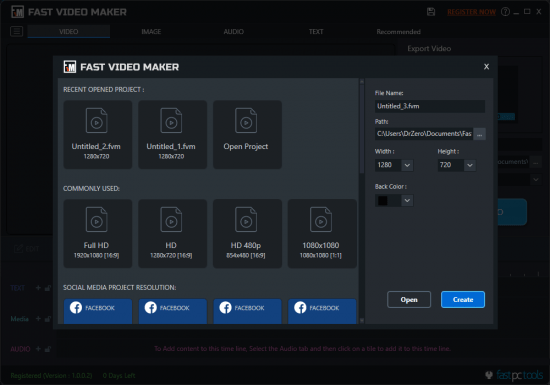Click the third Facebook resolution tile
This screenshot has height=385, width=550.
pos(247,311)
